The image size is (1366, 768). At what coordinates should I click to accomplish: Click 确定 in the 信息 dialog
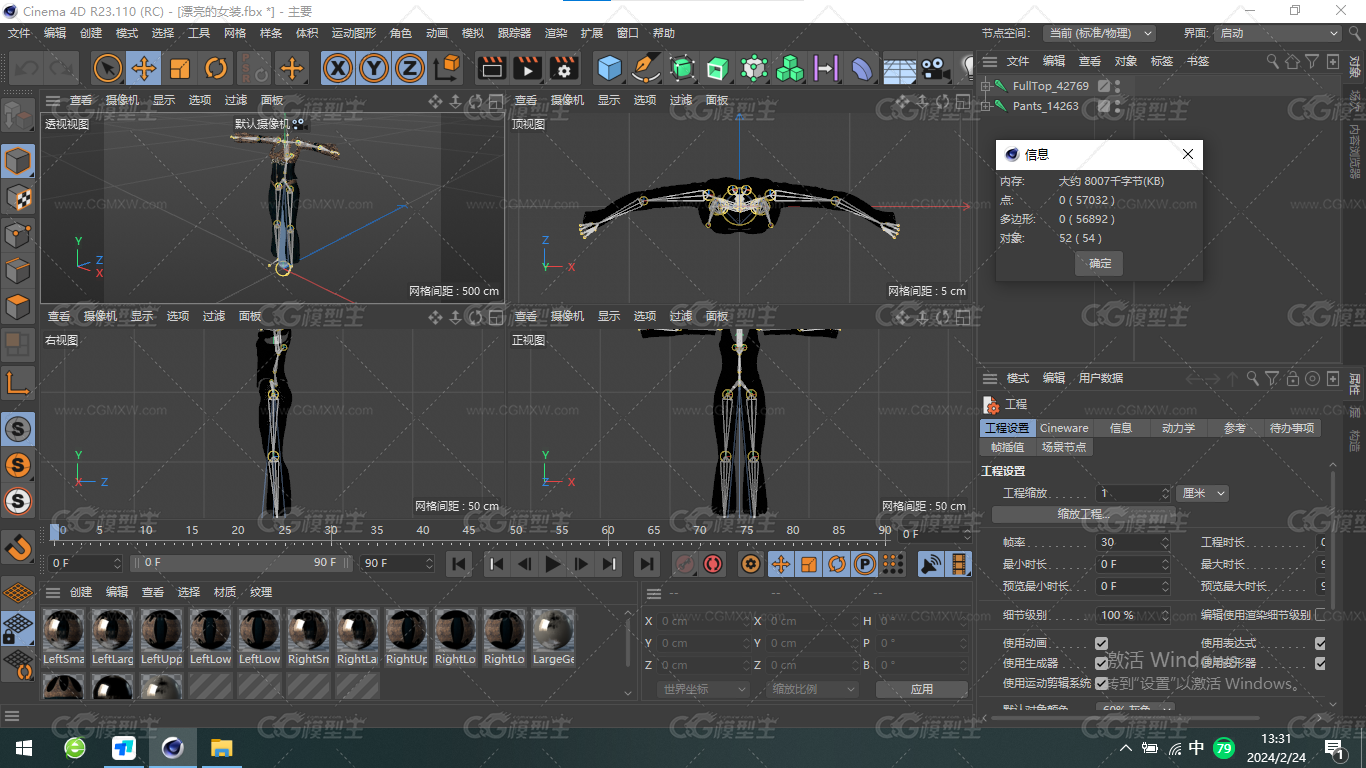coord(1099,264)
